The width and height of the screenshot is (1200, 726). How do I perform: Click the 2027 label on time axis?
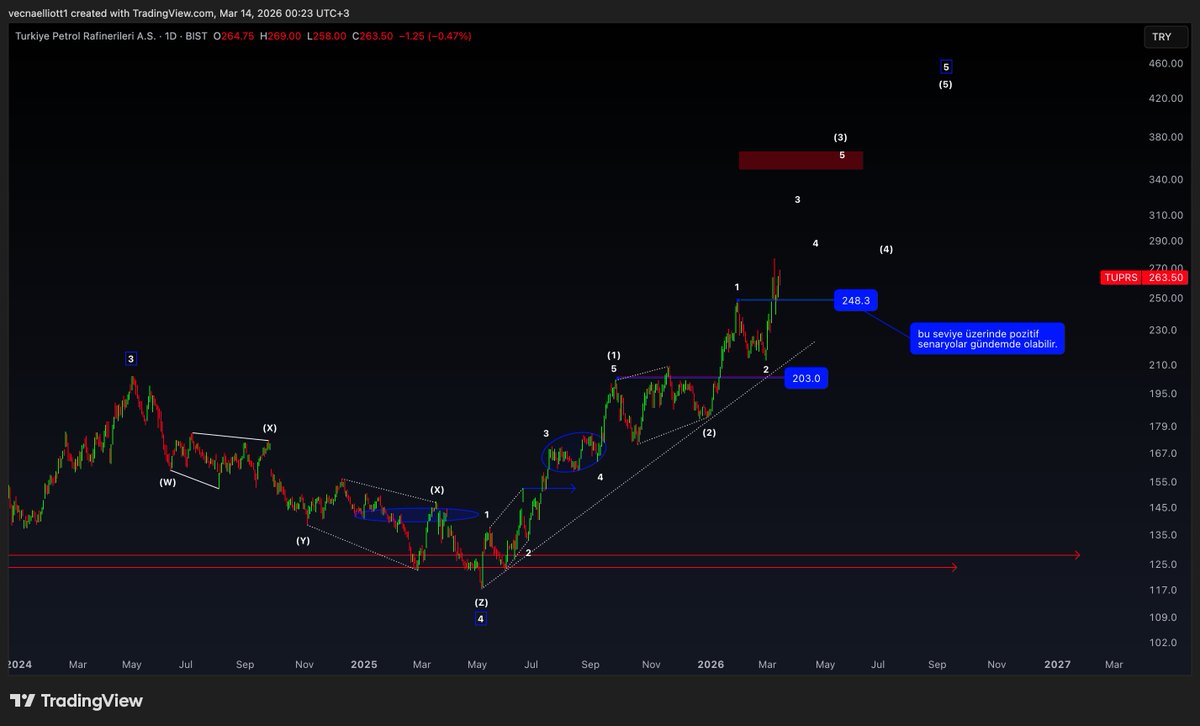(1057, 664)
